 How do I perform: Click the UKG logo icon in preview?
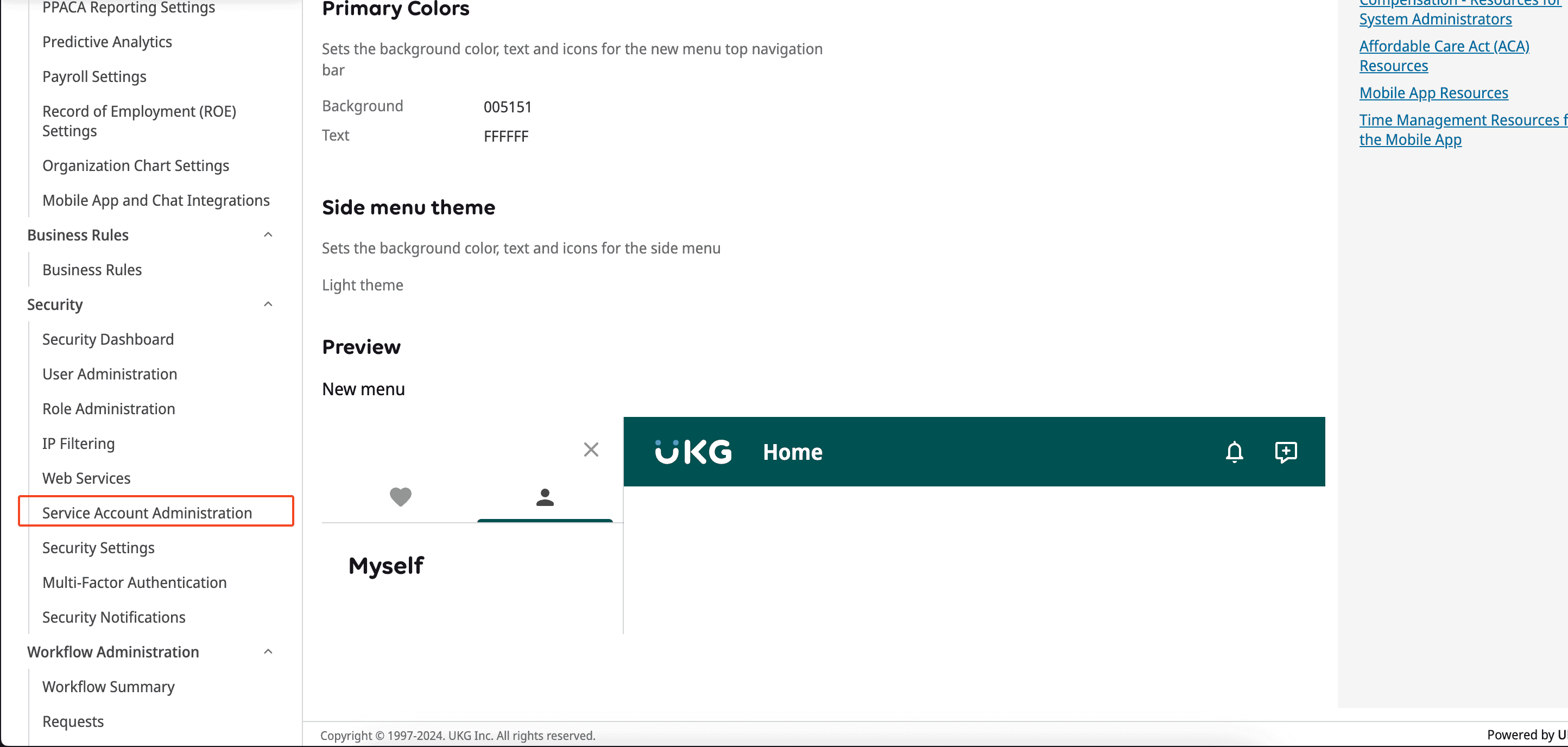(x=692, y=451)
